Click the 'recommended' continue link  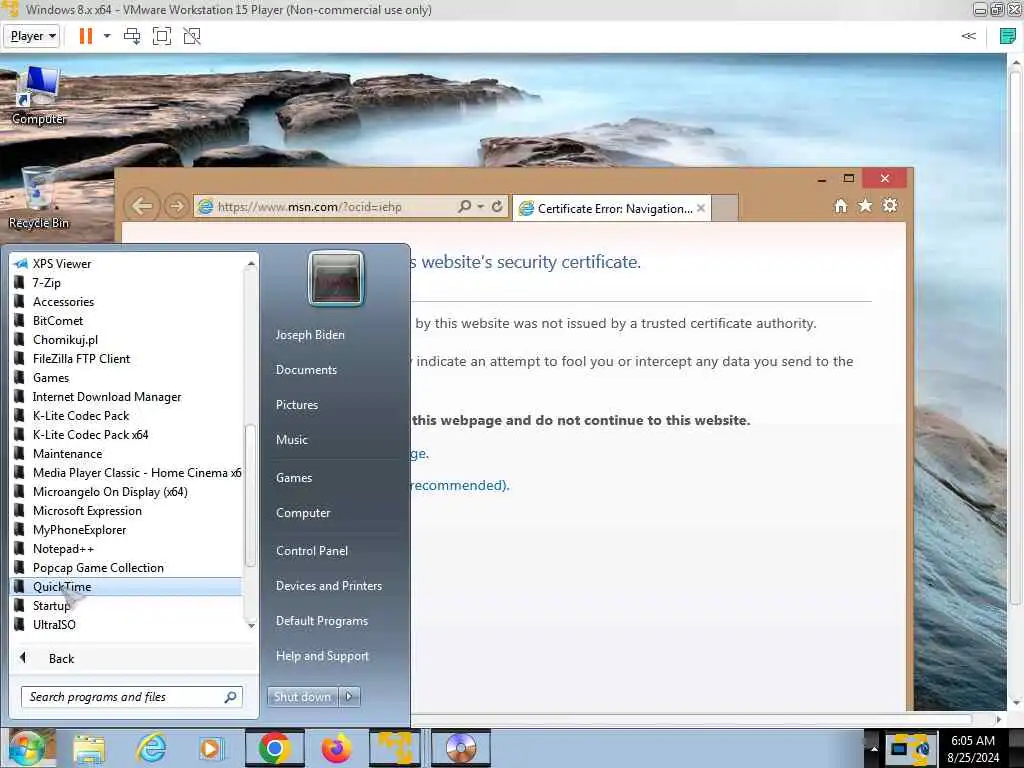(x=459, y=485)
